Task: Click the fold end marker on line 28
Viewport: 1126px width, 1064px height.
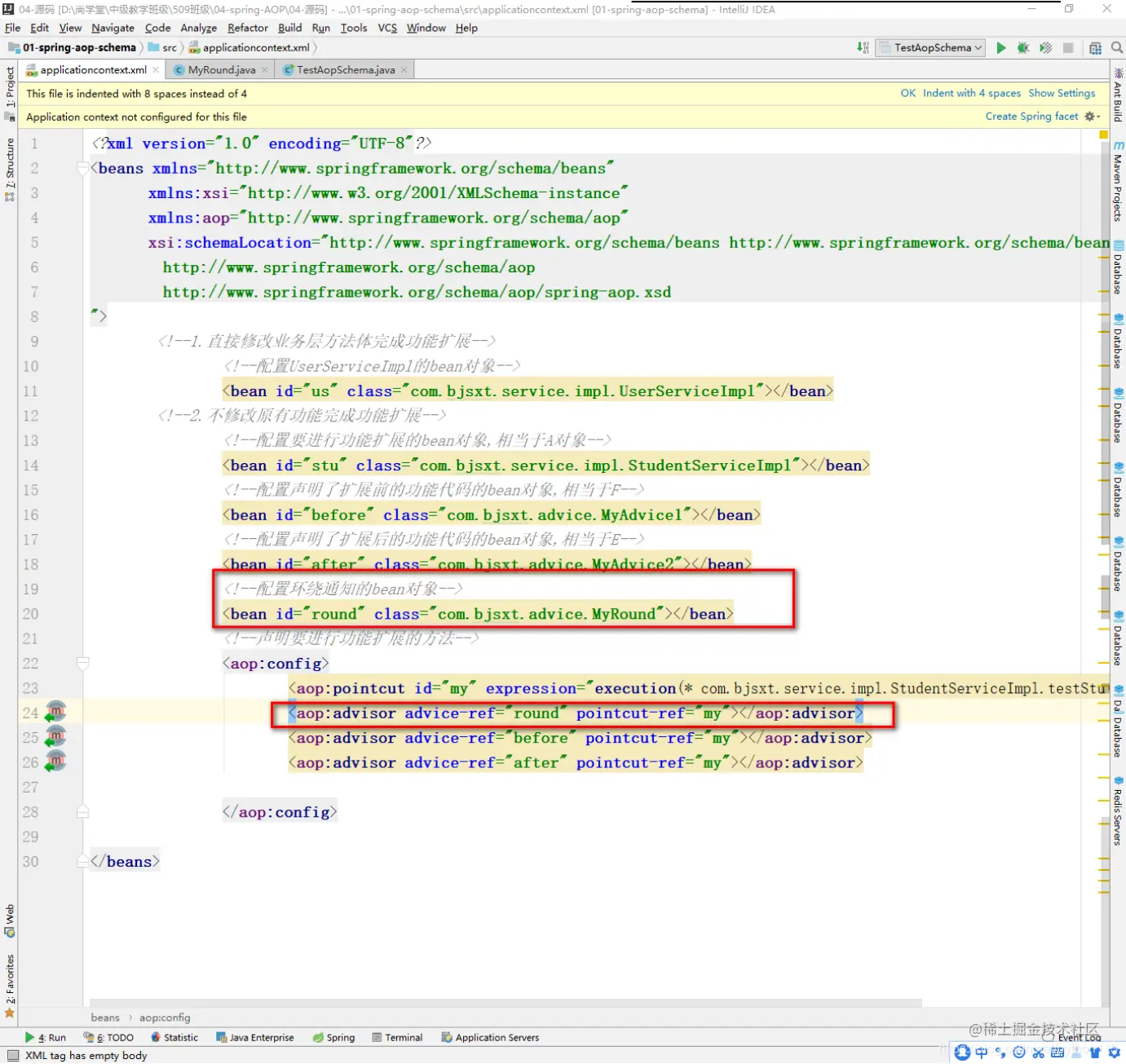Action: point(82,812)
